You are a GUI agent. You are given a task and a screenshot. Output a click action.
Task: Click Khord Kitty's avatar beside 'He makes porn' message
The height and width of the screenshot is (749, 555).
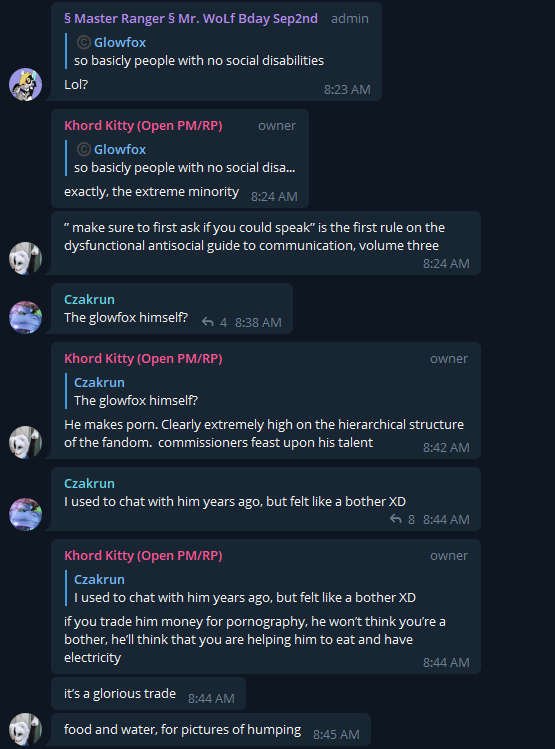point(25,442)
